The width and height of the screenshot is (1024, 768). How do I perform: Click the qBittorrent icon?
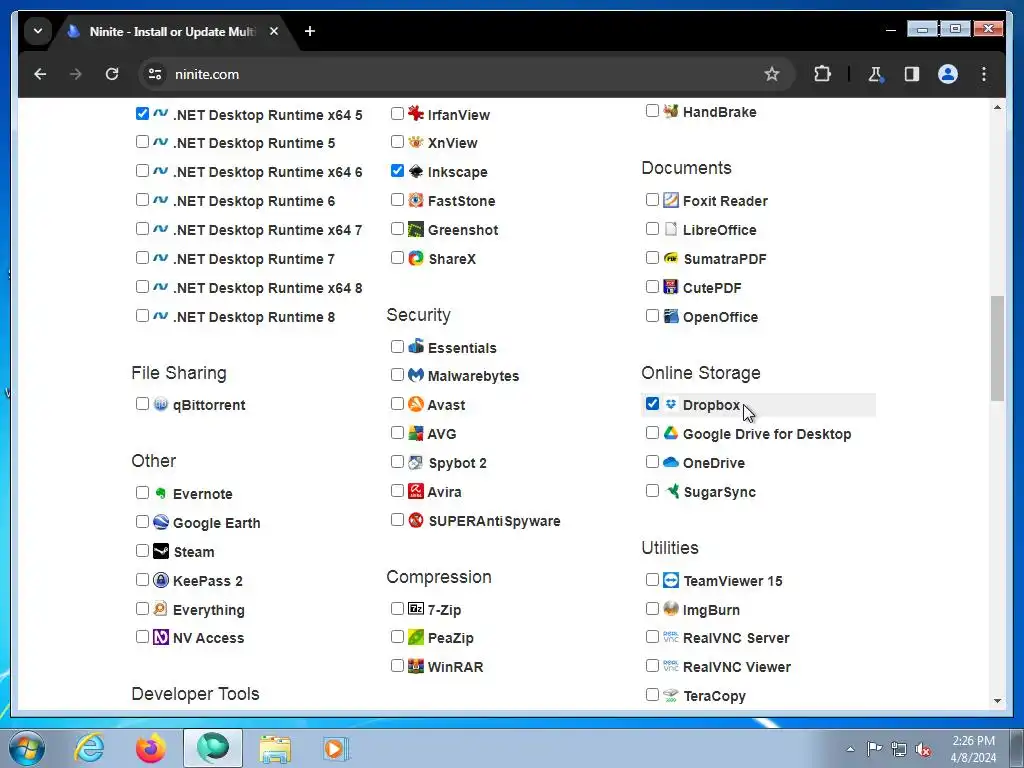(x=161, y=404)
